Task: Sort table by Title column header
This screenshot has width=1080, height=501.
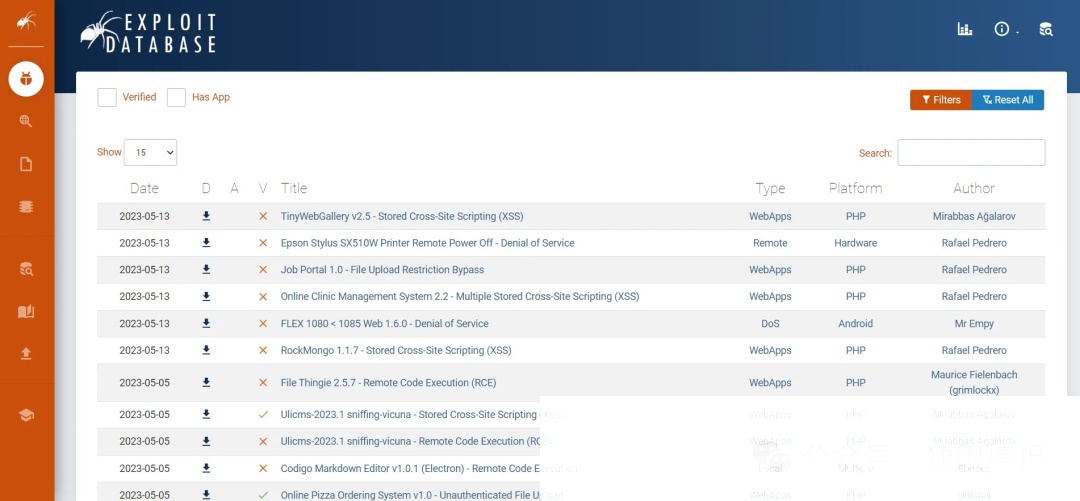Action: tap(294, 188)
